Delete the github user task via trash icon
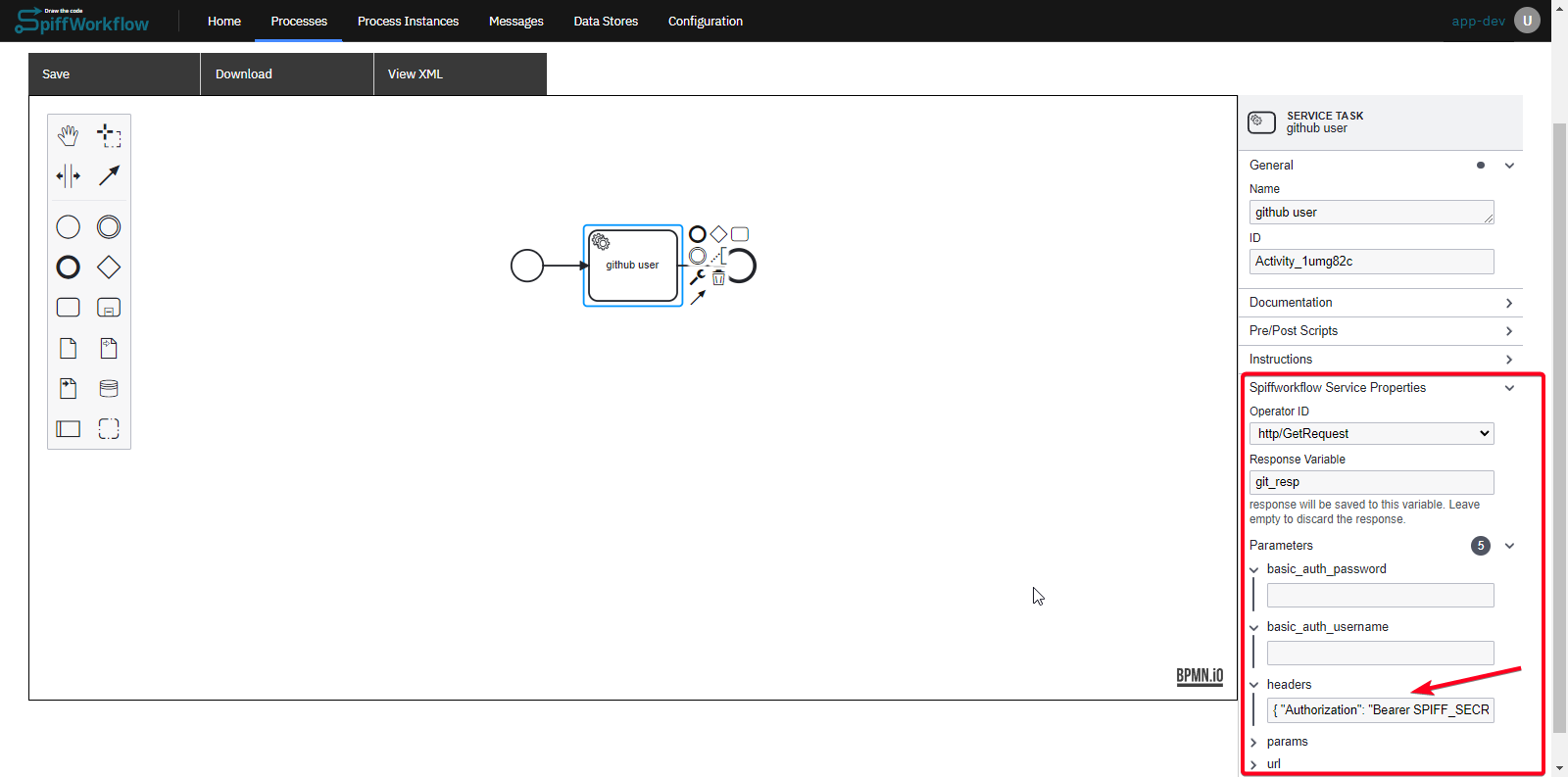 click(718, 277)
